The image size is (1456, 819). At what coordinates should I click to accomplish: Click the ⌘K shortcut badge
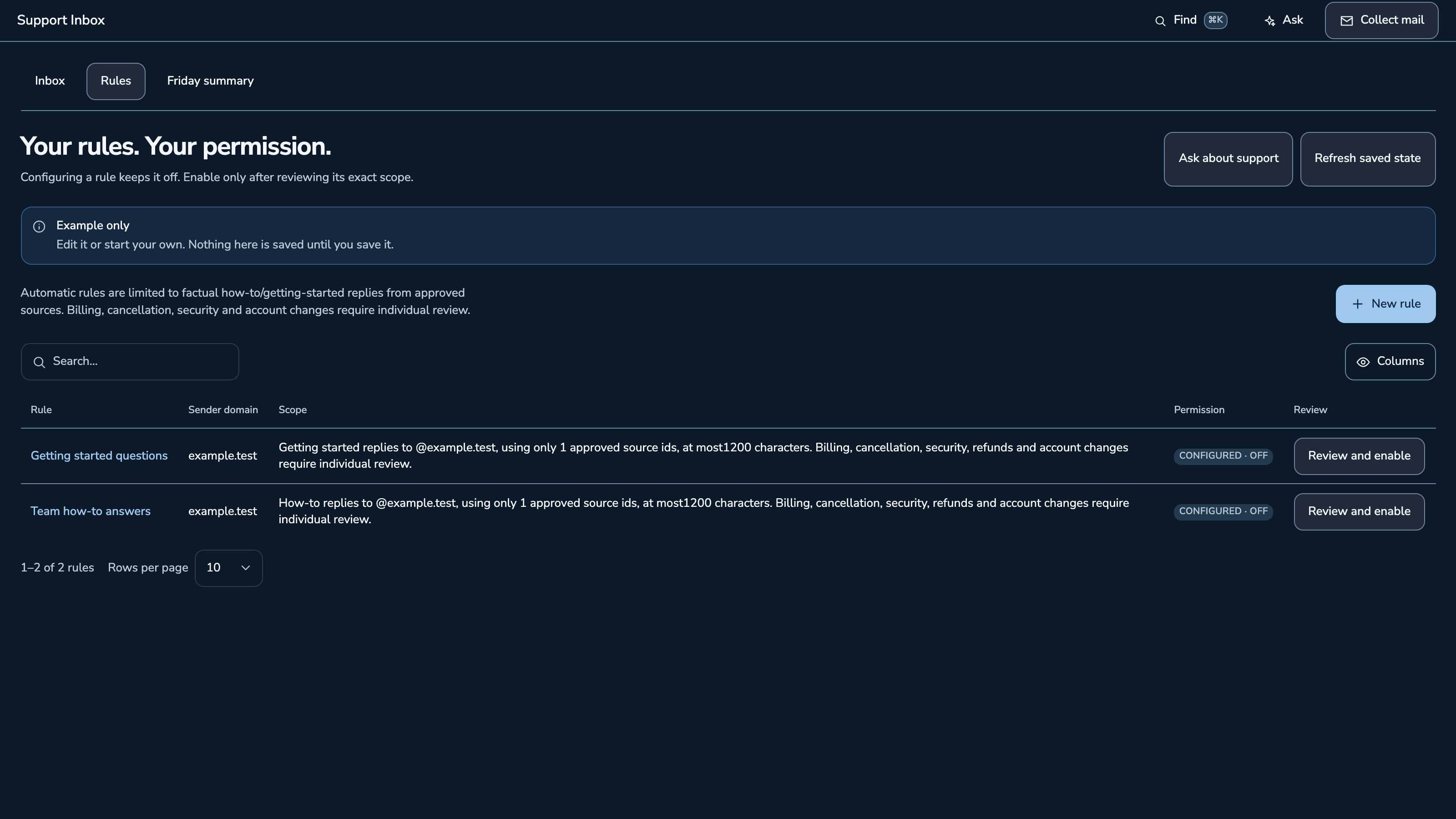(1216, 20)
